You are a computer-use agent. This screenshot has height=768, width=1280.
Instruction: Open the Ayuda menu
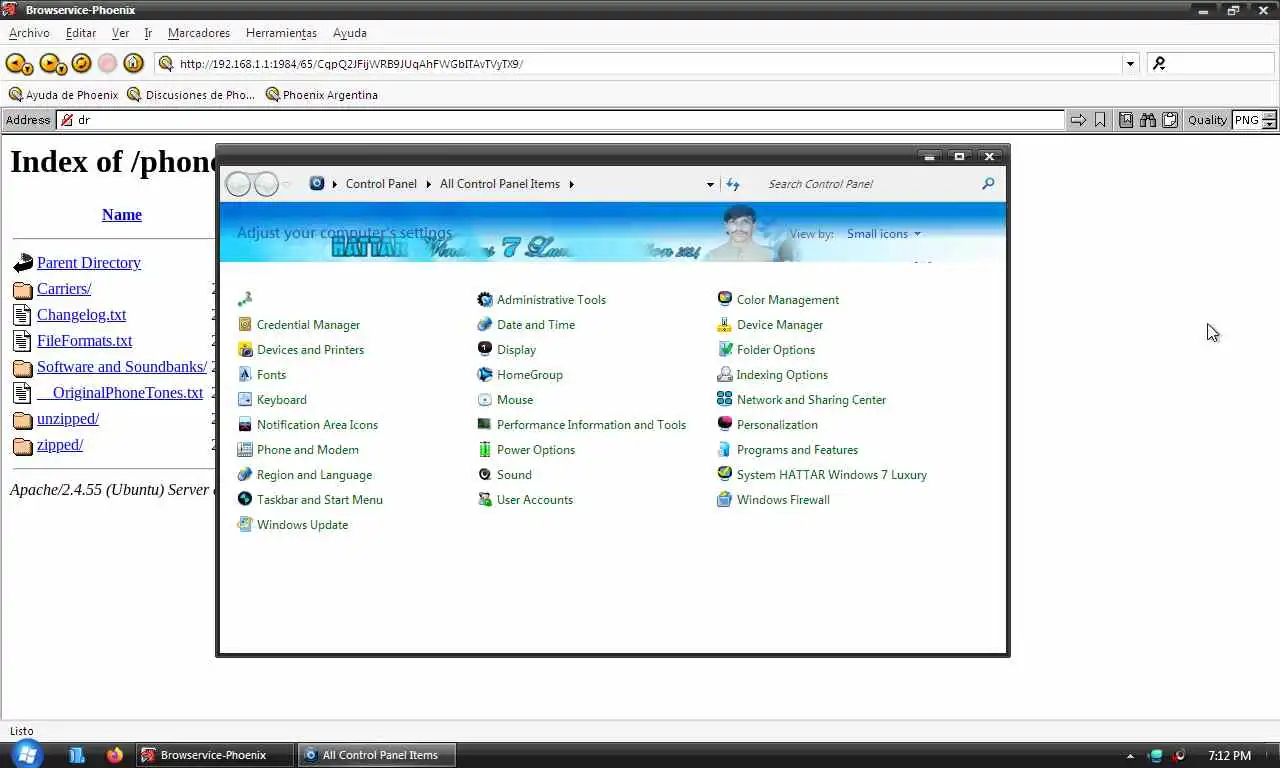coord(350,33)
